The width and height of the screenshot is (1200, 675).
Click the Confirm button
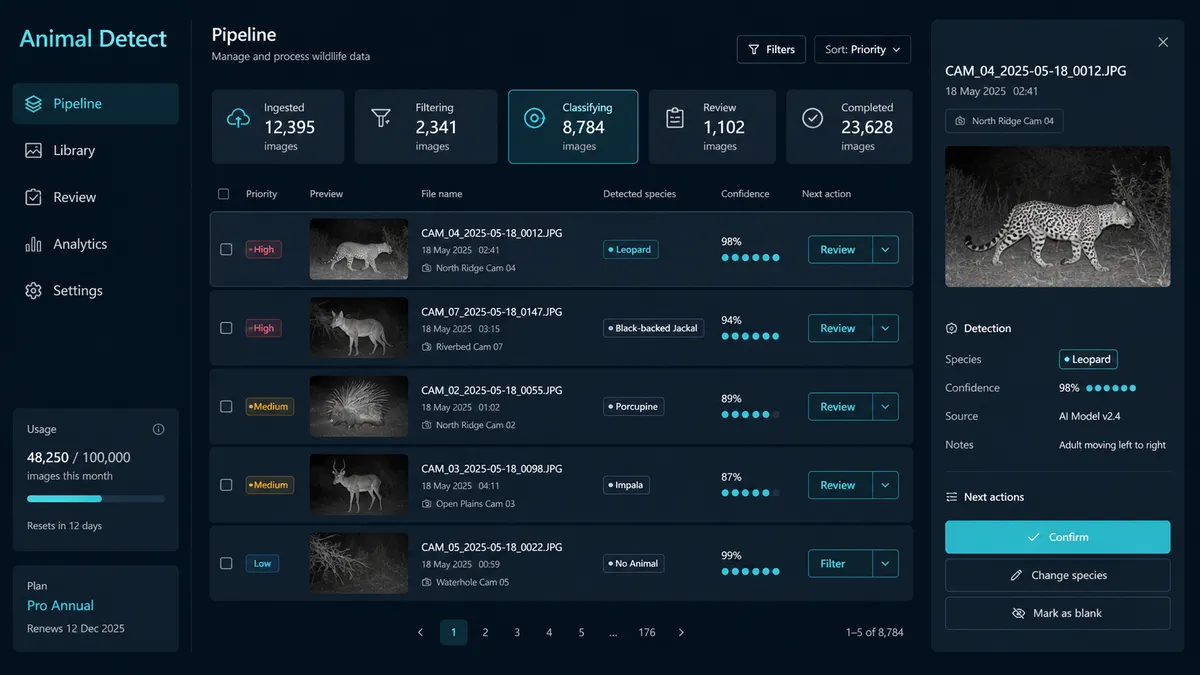click(1057, 537)
